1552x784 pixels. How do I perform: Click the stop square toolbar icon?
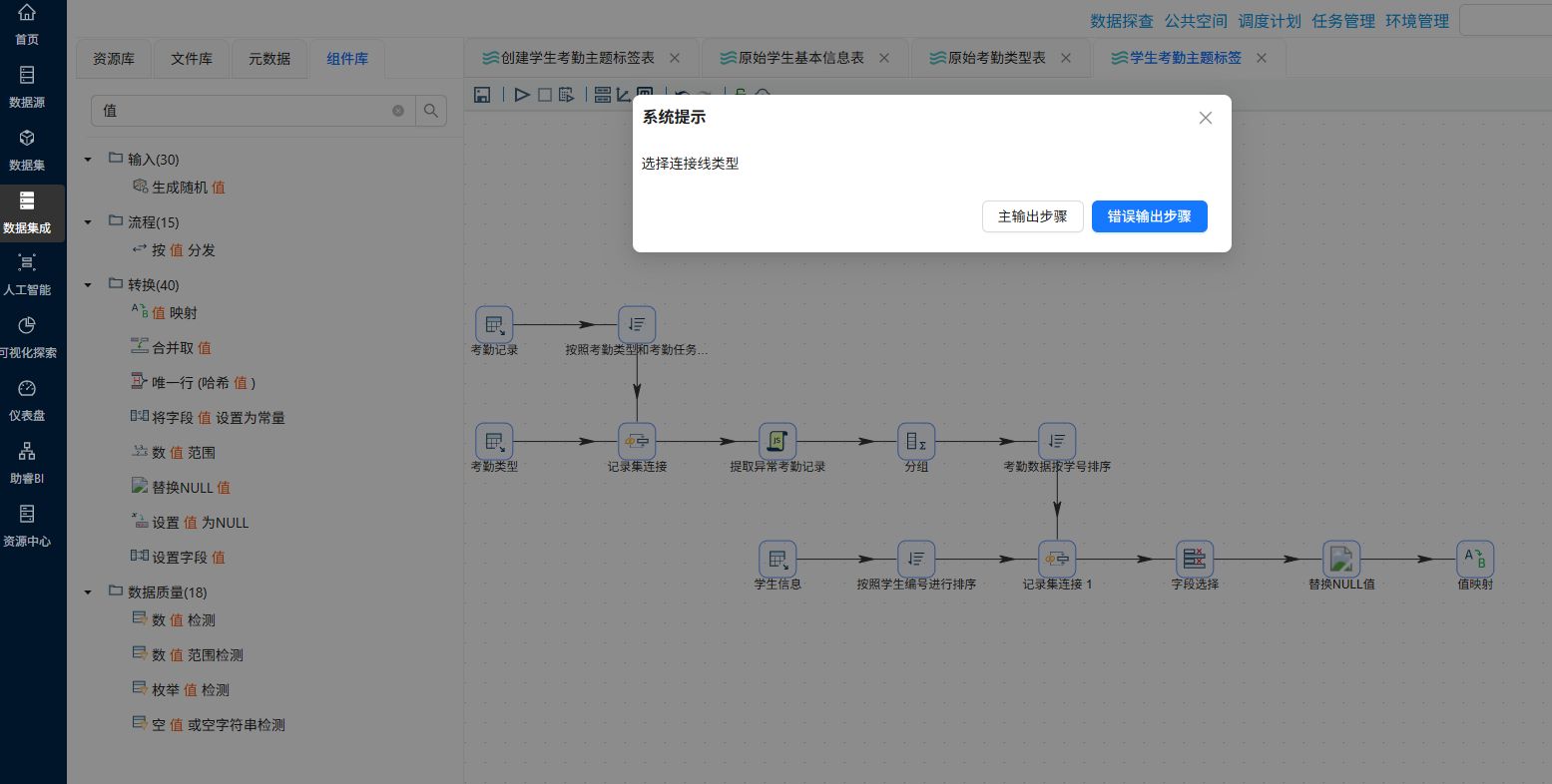[544, 95]
